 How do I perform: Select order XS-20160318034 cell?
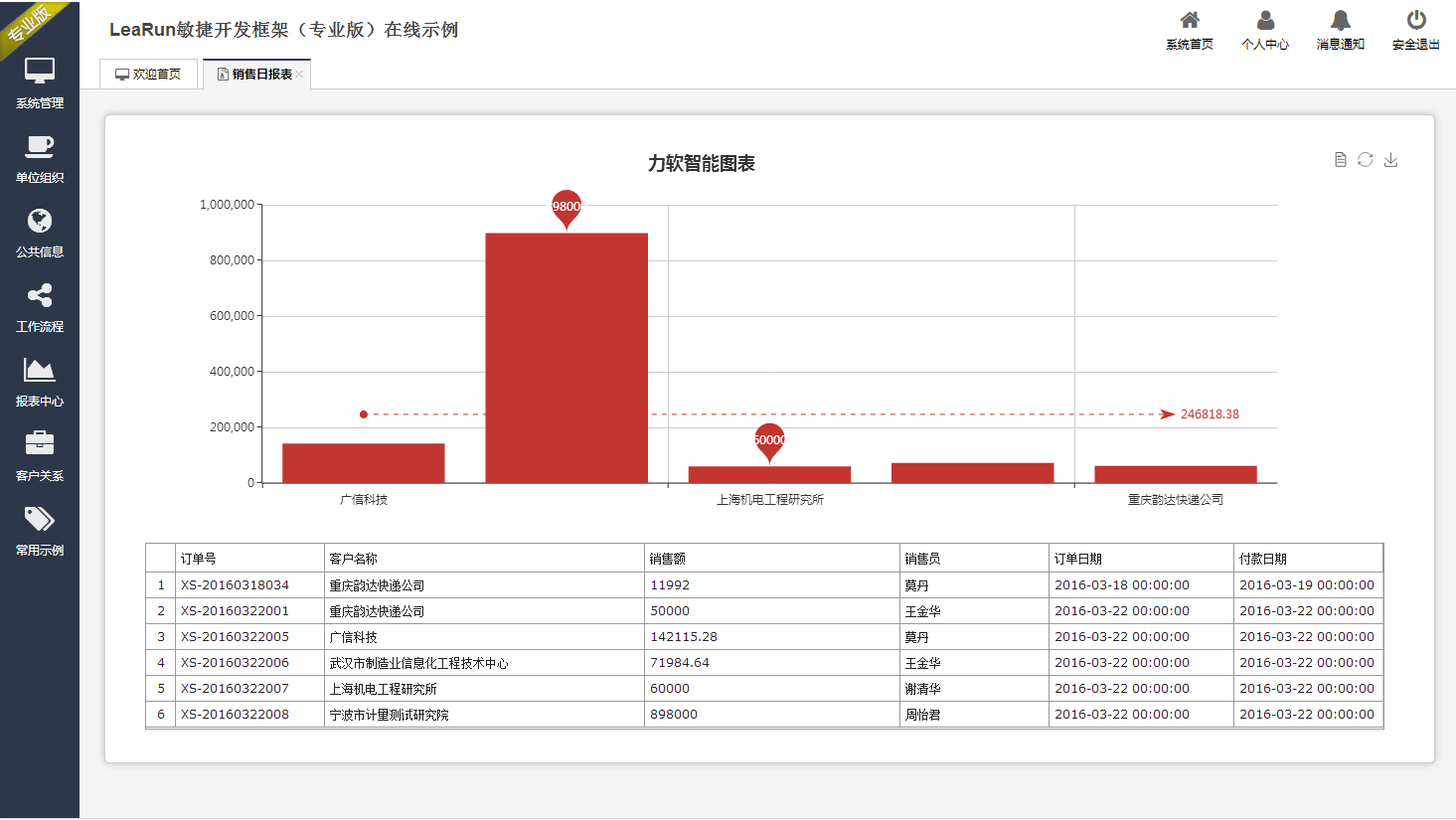(x=250, y=585)
